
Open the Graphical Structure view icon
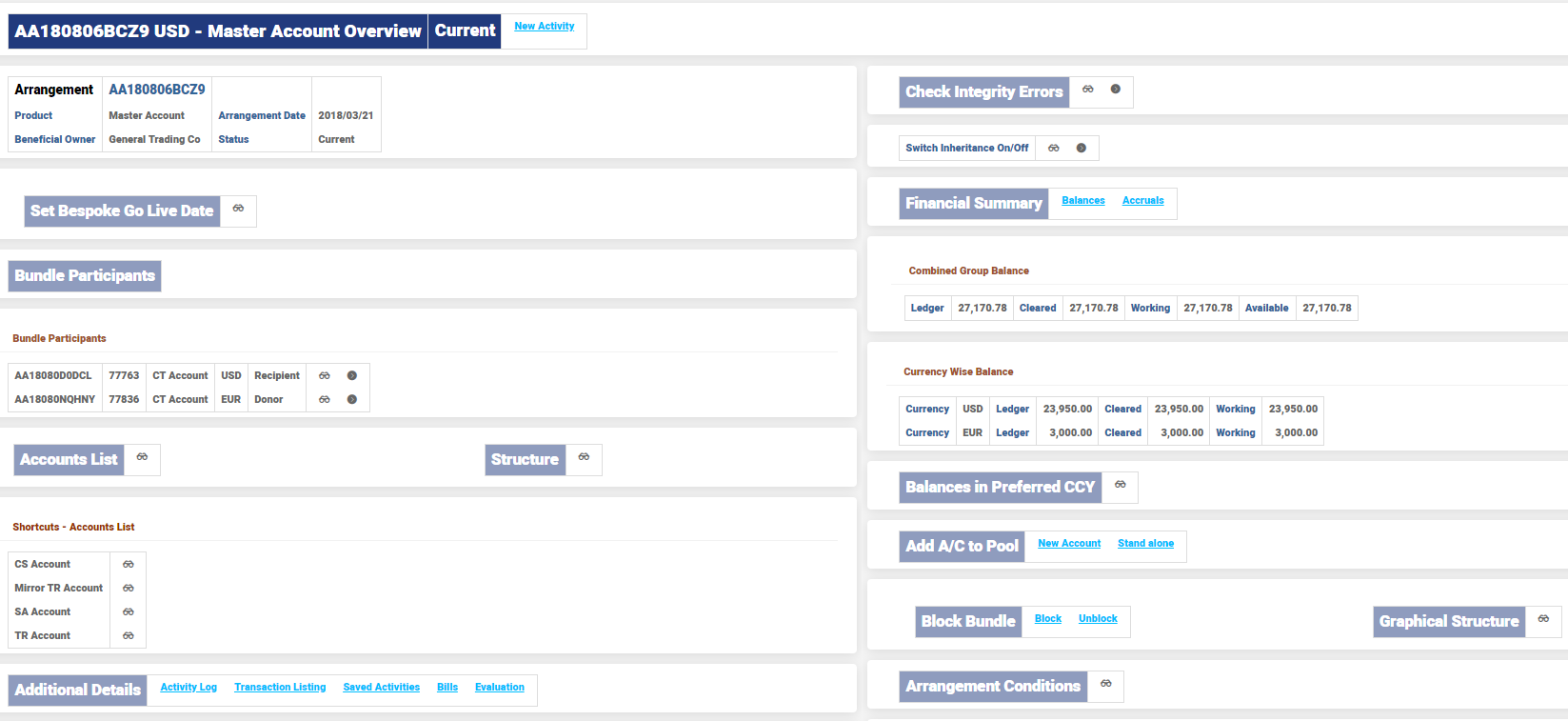(1543, 619)
